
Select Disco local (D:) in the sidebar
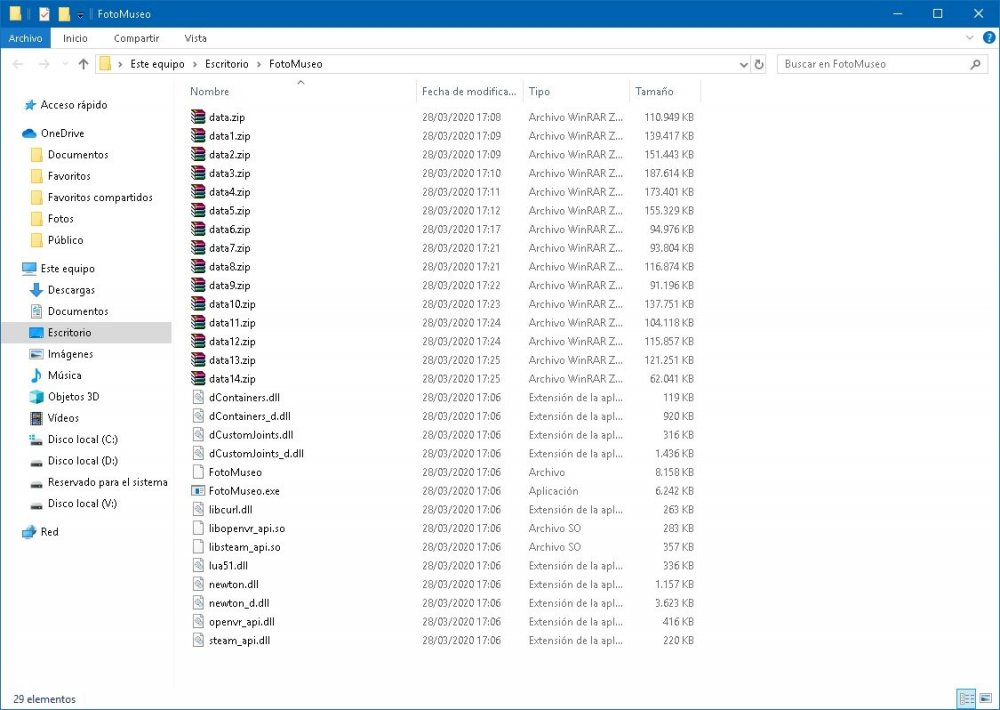coord(82,461)
